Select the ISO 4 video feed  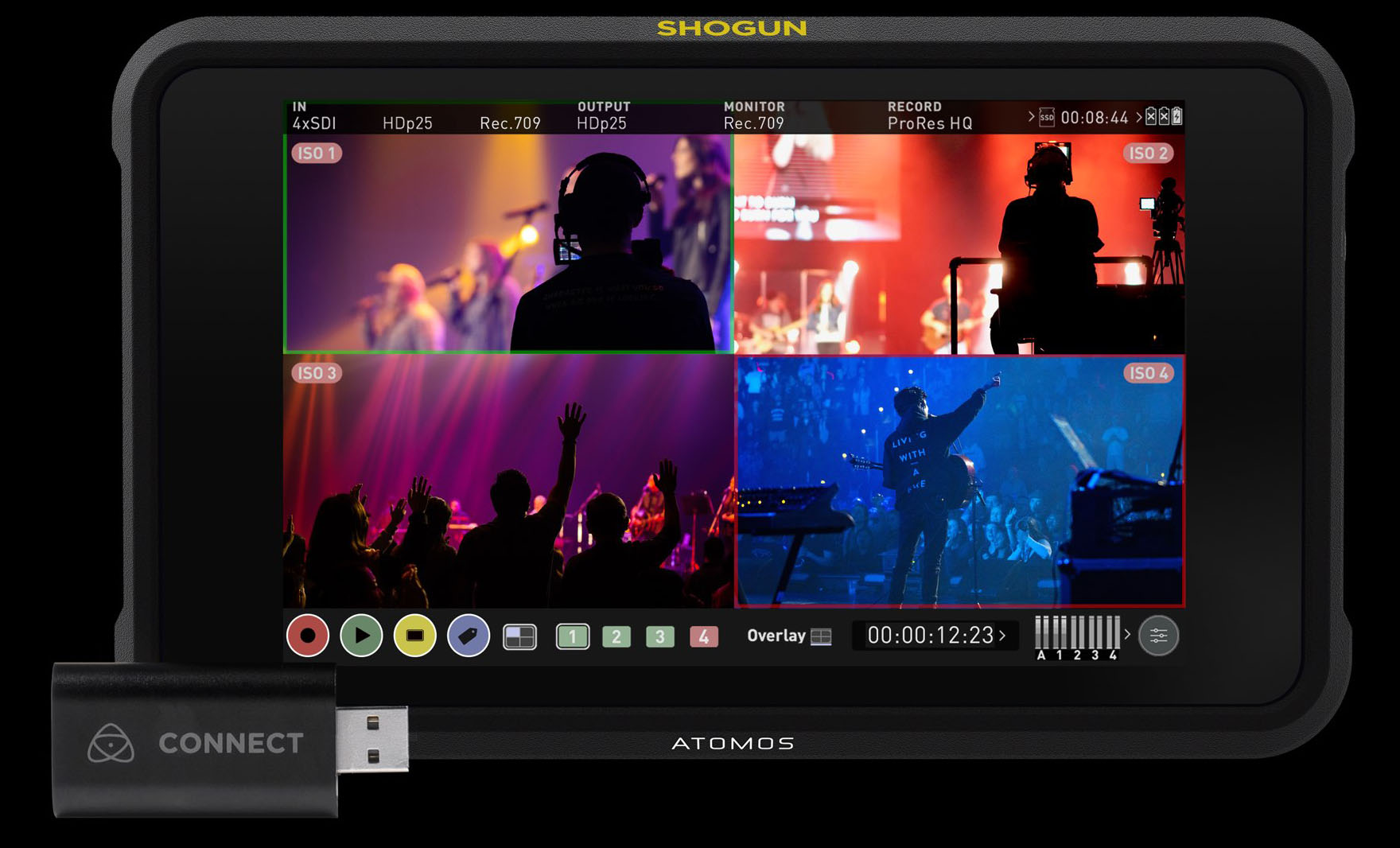(x=959, y=481)
